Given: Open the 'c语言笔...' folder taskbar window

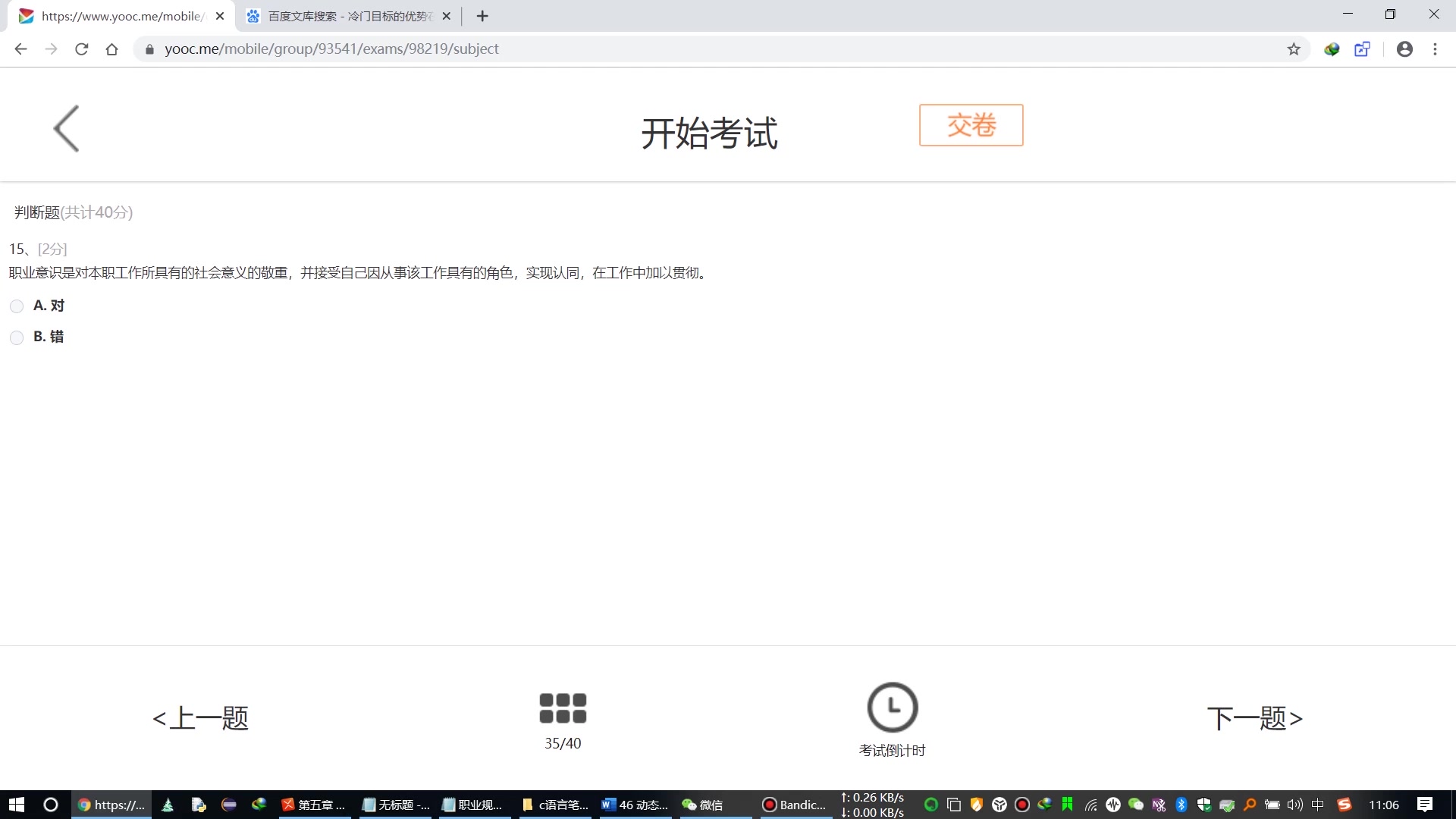Looking at the screenshot, I should coord(555,805).
